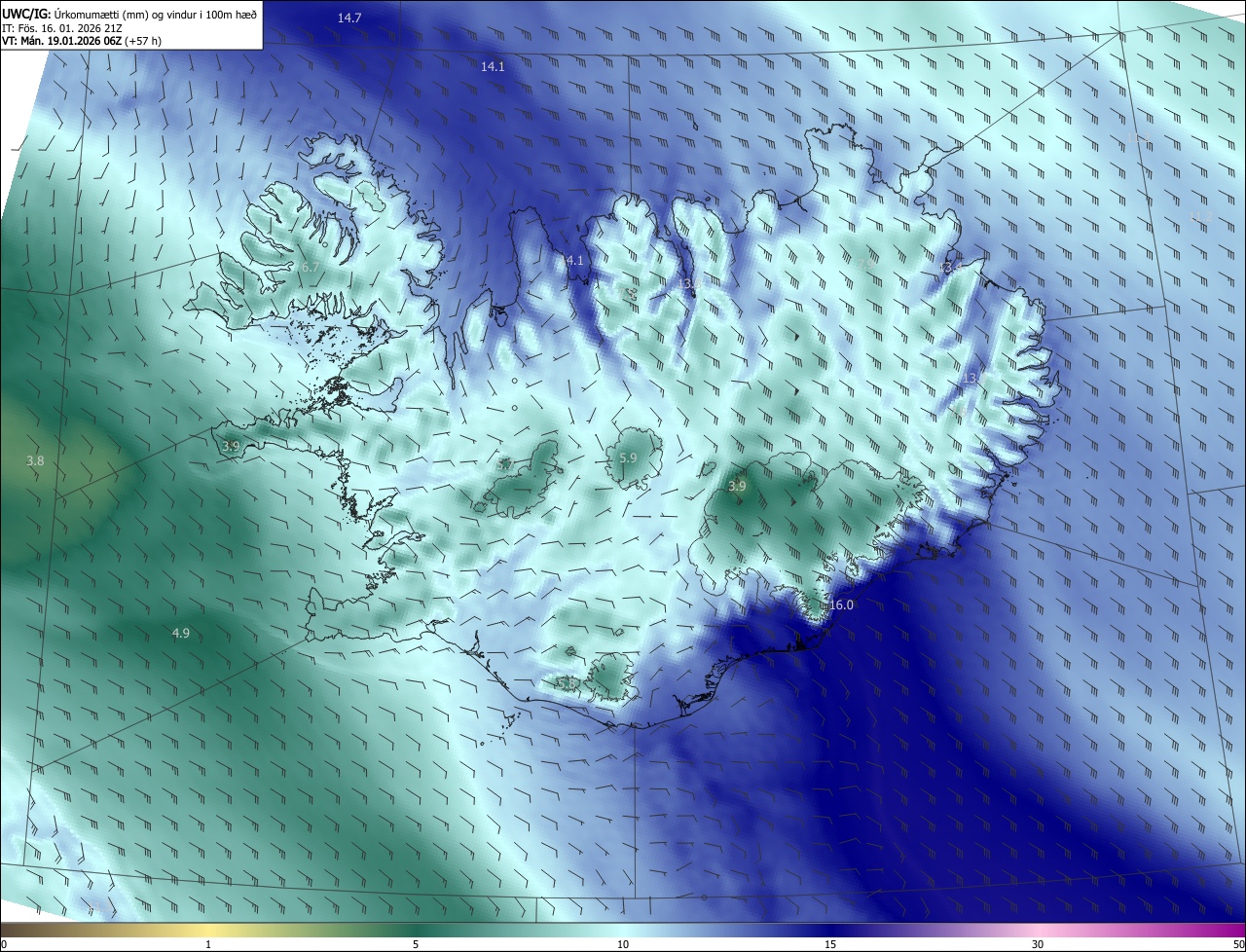Click the 14.7 value label
1246x952 pixels.
click(x=349, y=18)
